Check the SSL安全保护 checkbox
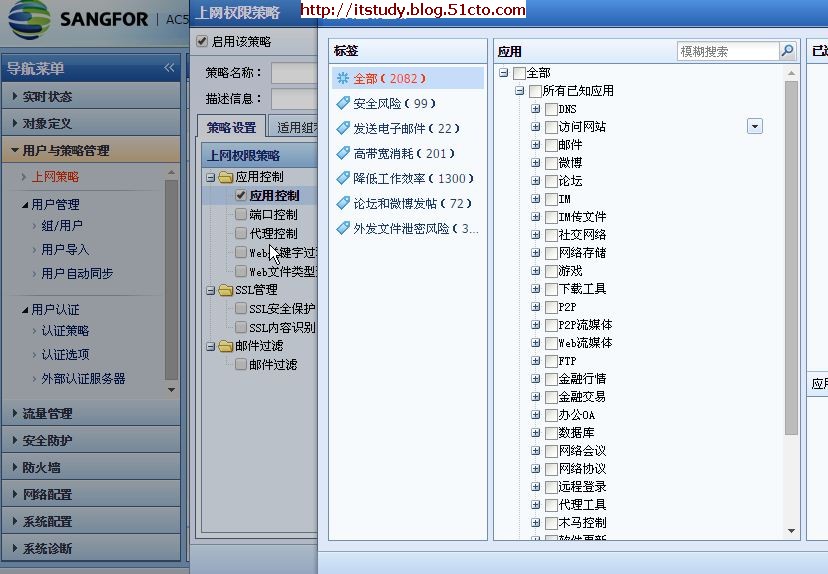The height and width of the screenshot is (574, 828). [241, 308]
